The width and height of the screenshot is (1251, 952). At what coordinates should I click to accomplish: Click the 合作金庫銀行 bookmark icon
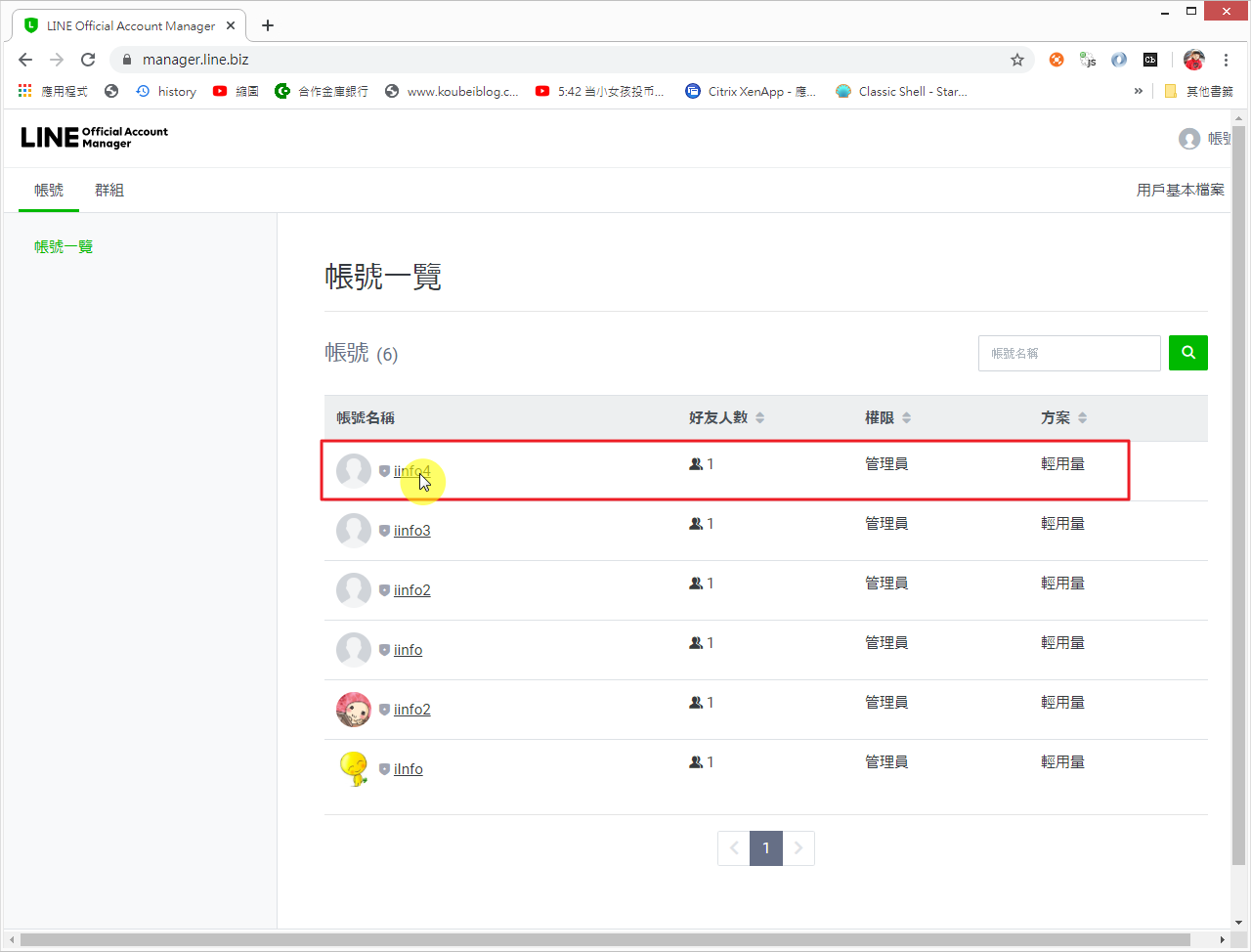pyautogui.click(x=282, y=91)
